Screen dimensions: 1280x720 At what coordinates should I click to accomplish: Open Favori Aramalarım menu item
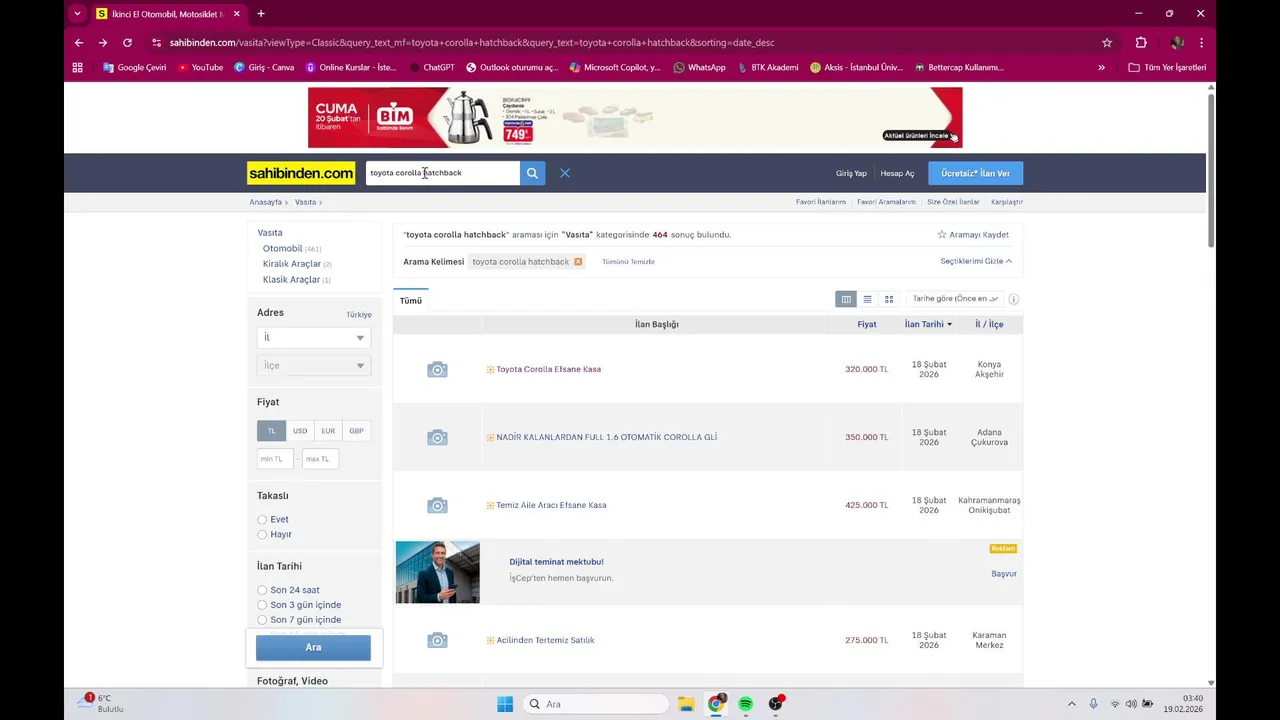coord(886,202)
